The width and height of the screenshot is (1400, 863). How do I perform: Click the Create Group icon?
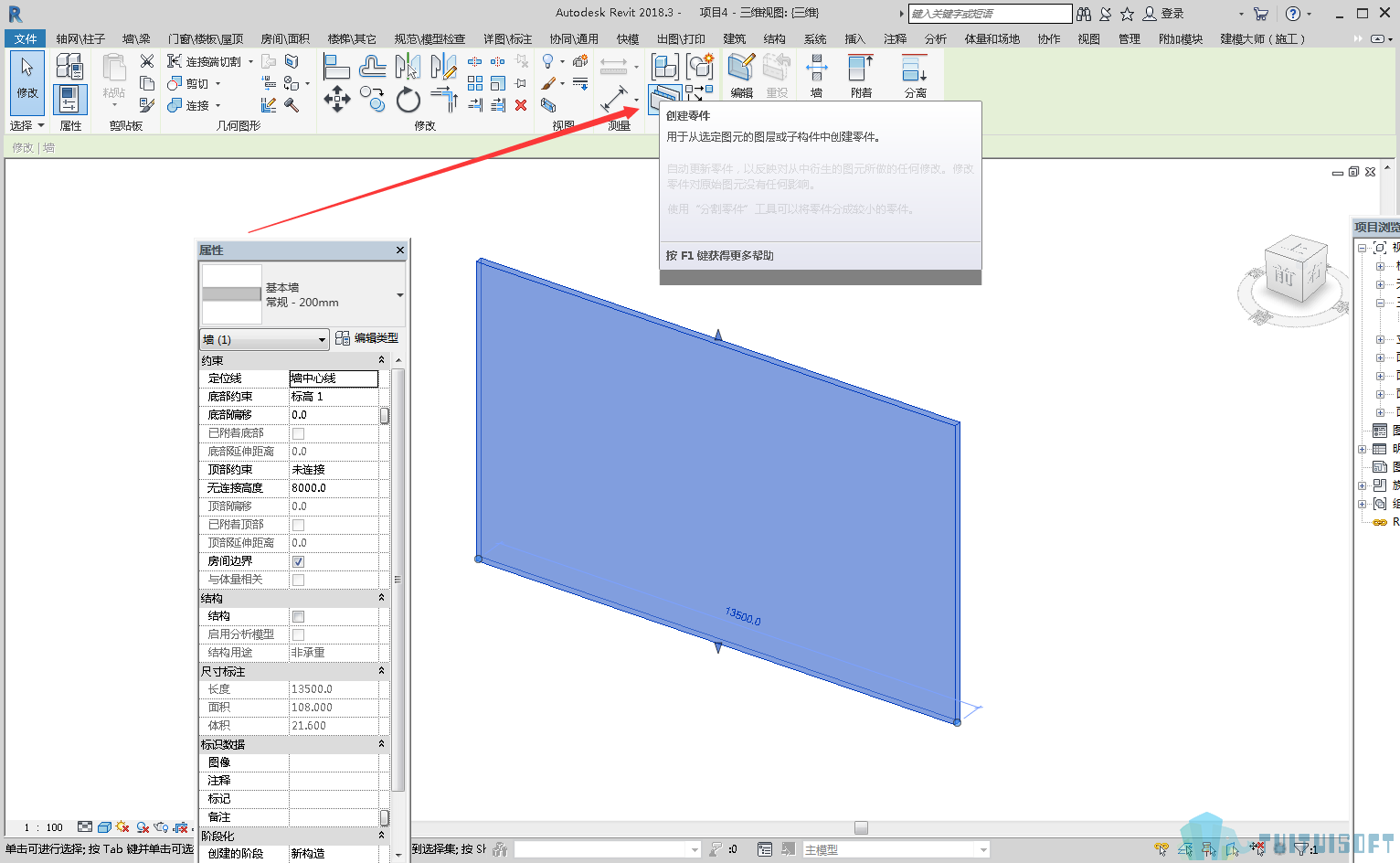pyautogui.click(x=700, y=66)
